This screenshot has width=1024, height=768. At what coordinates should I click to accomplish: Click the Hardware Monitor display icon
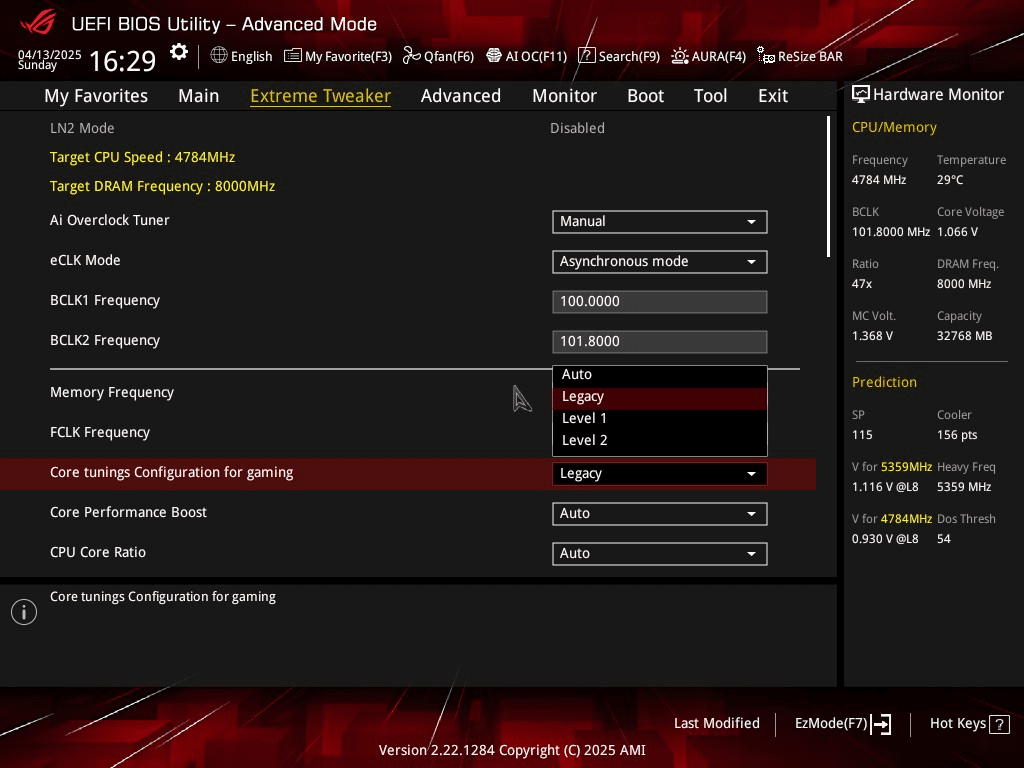[861, 94]
